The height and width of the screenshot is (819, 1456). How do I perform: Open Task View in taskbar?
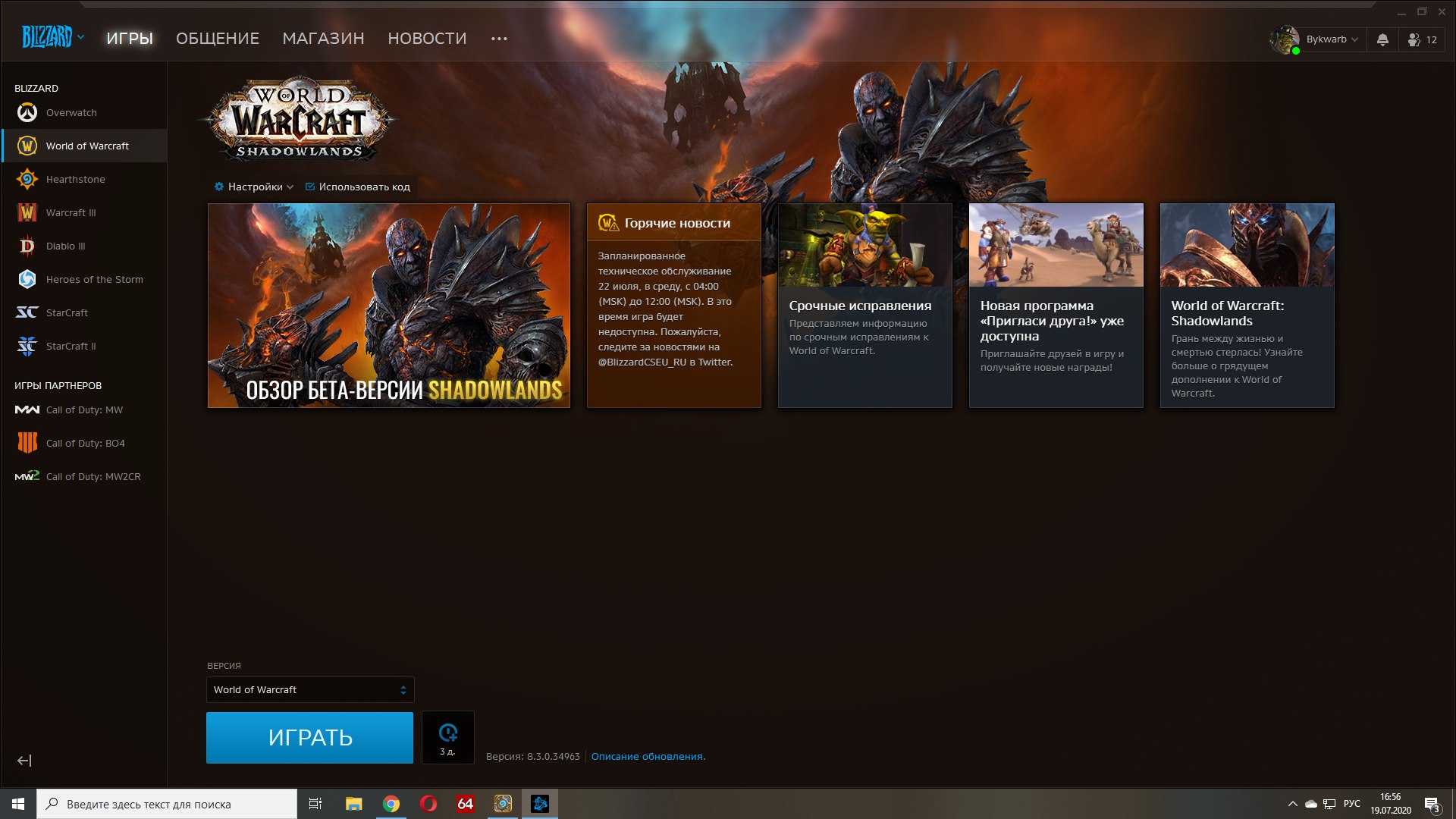[x=315, y=804]
